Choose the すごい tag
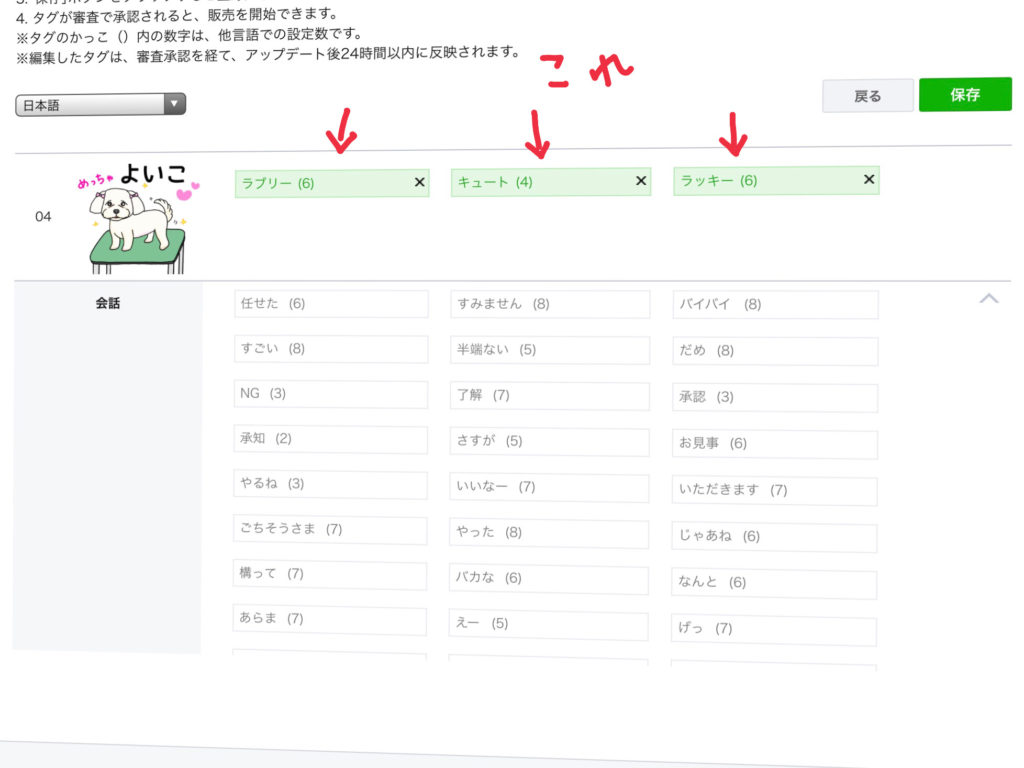Viewport: 1024px width, 768px height. (331, 349)
